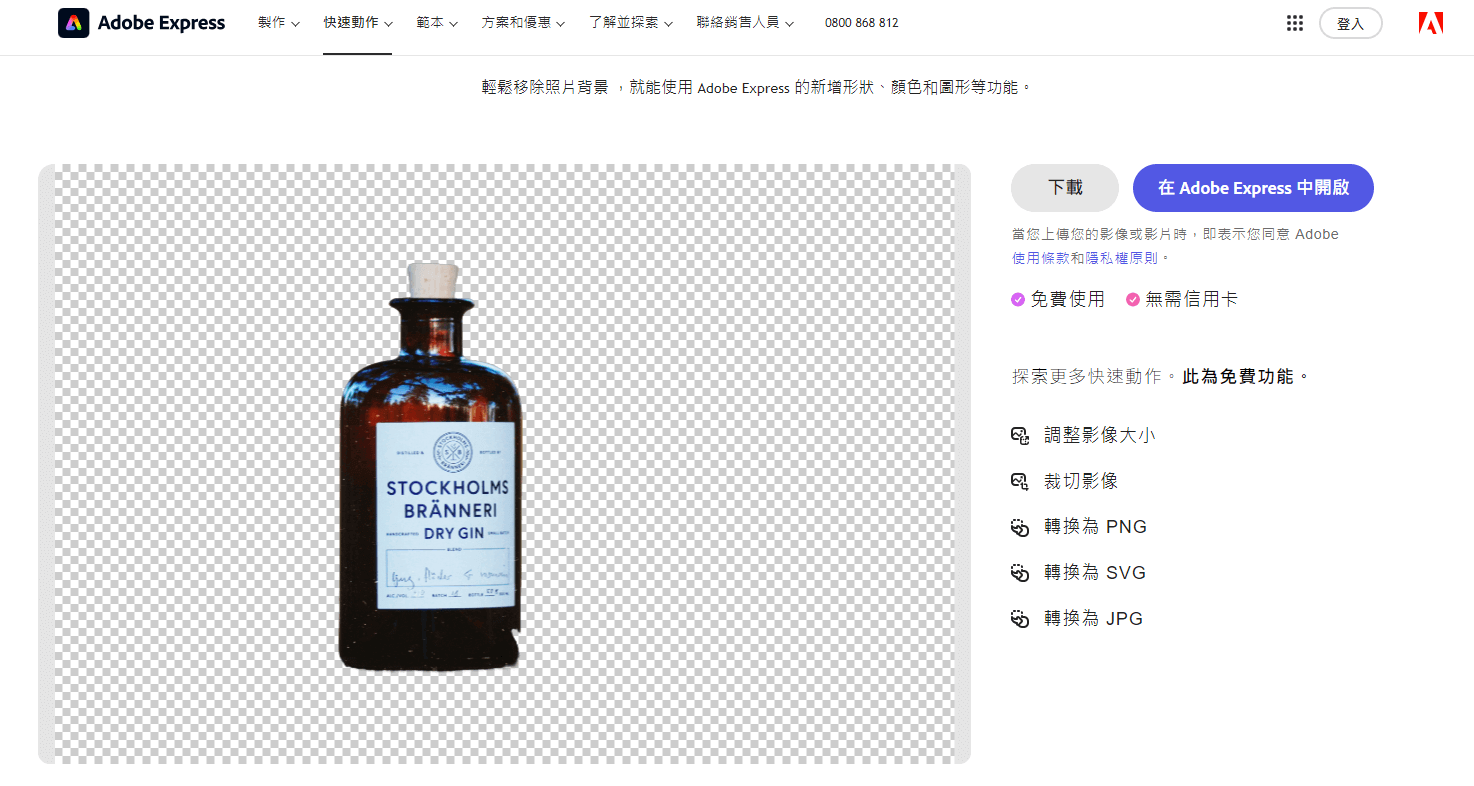The image size is (1474, 786).
Task: Open the apps grid icon
Action: 1294,23
